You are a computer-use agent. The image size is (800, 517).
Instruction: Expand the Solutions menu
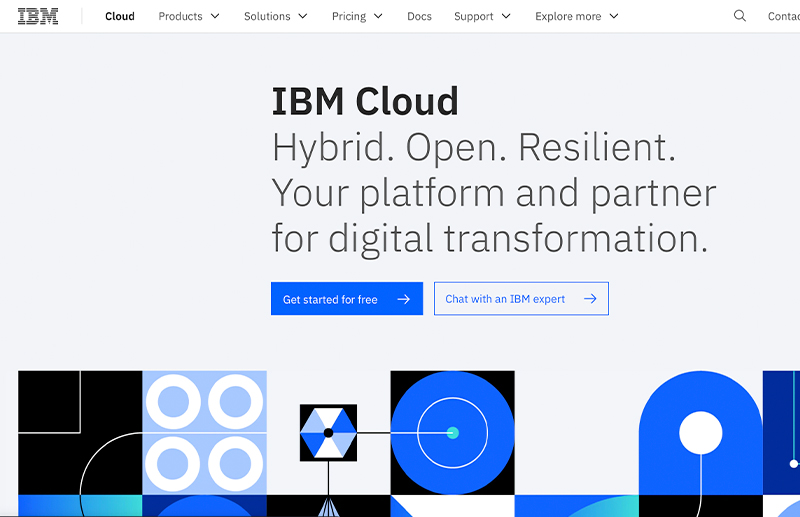pos(276,16)
